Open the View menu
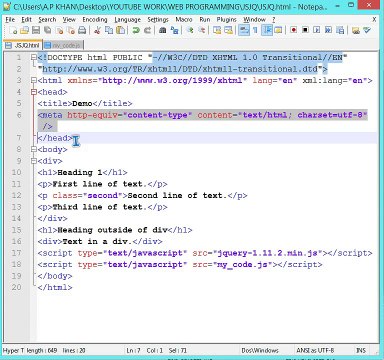Viewport: 384px width, 360px height. click(69, 20)
